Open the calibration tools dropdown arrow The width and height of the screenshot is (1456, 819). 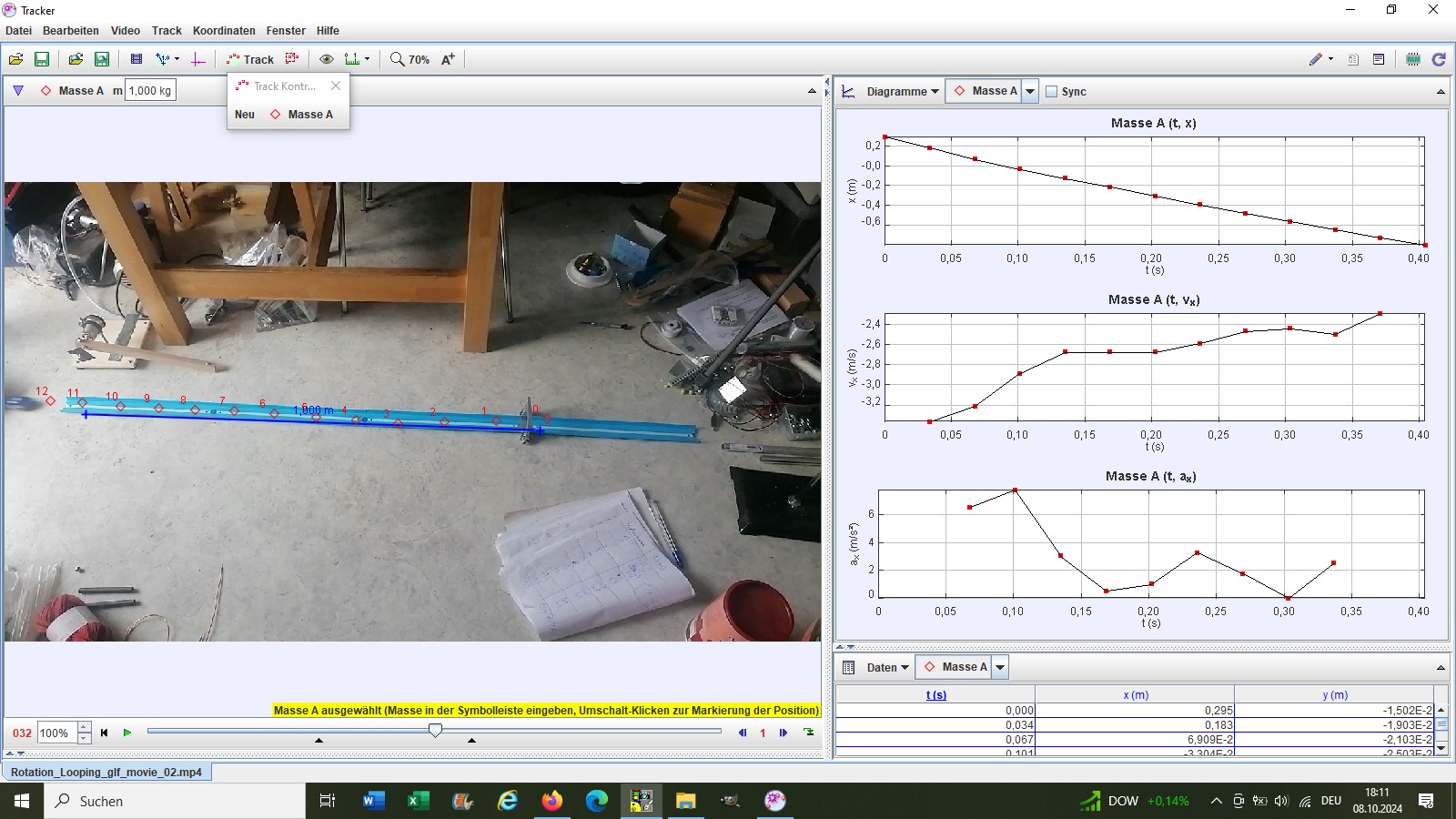point(177,59)
